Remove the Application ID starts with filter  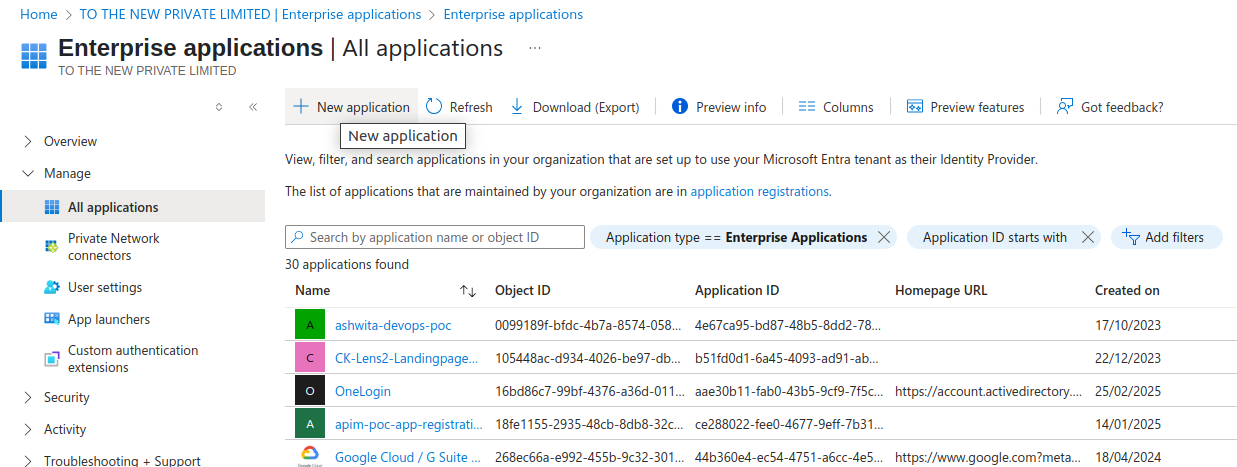point(1089,237)
